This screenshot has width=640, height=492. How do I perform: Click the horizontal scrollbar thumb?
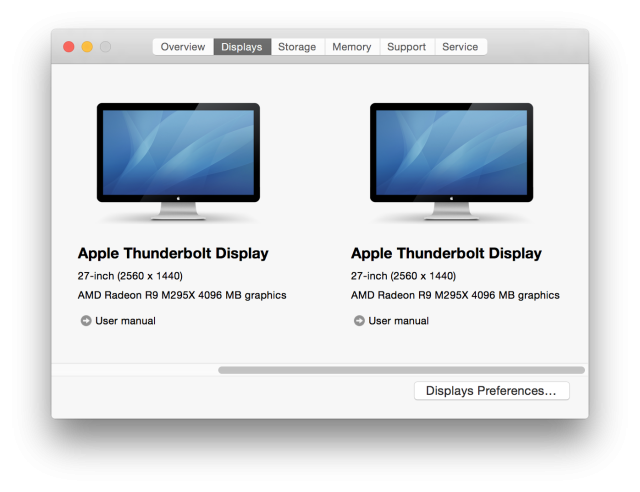(x=402, y=370)
